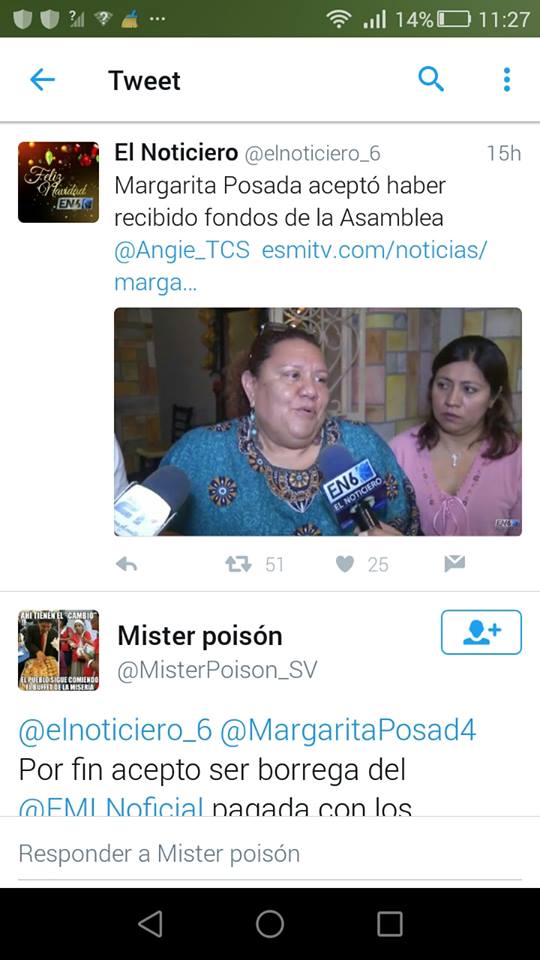Open the @Angie_TCS mention link

182,251
